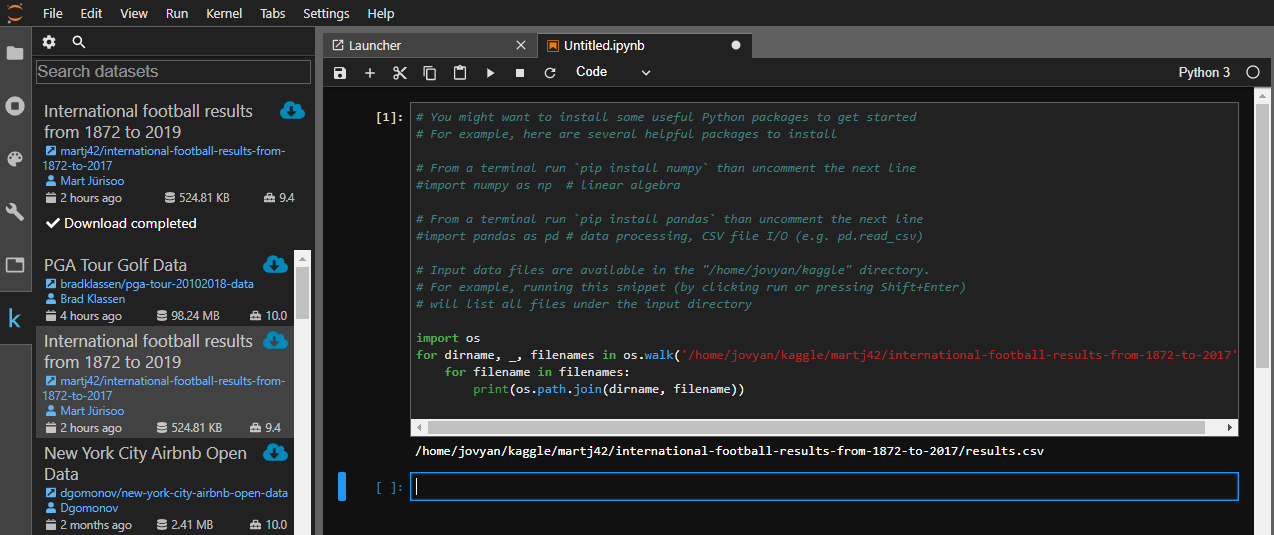This screenshot has height=535, width=1274.
Task: Open dgomonov/new-york-city-airbnb-open-data link
Action: 174,493
